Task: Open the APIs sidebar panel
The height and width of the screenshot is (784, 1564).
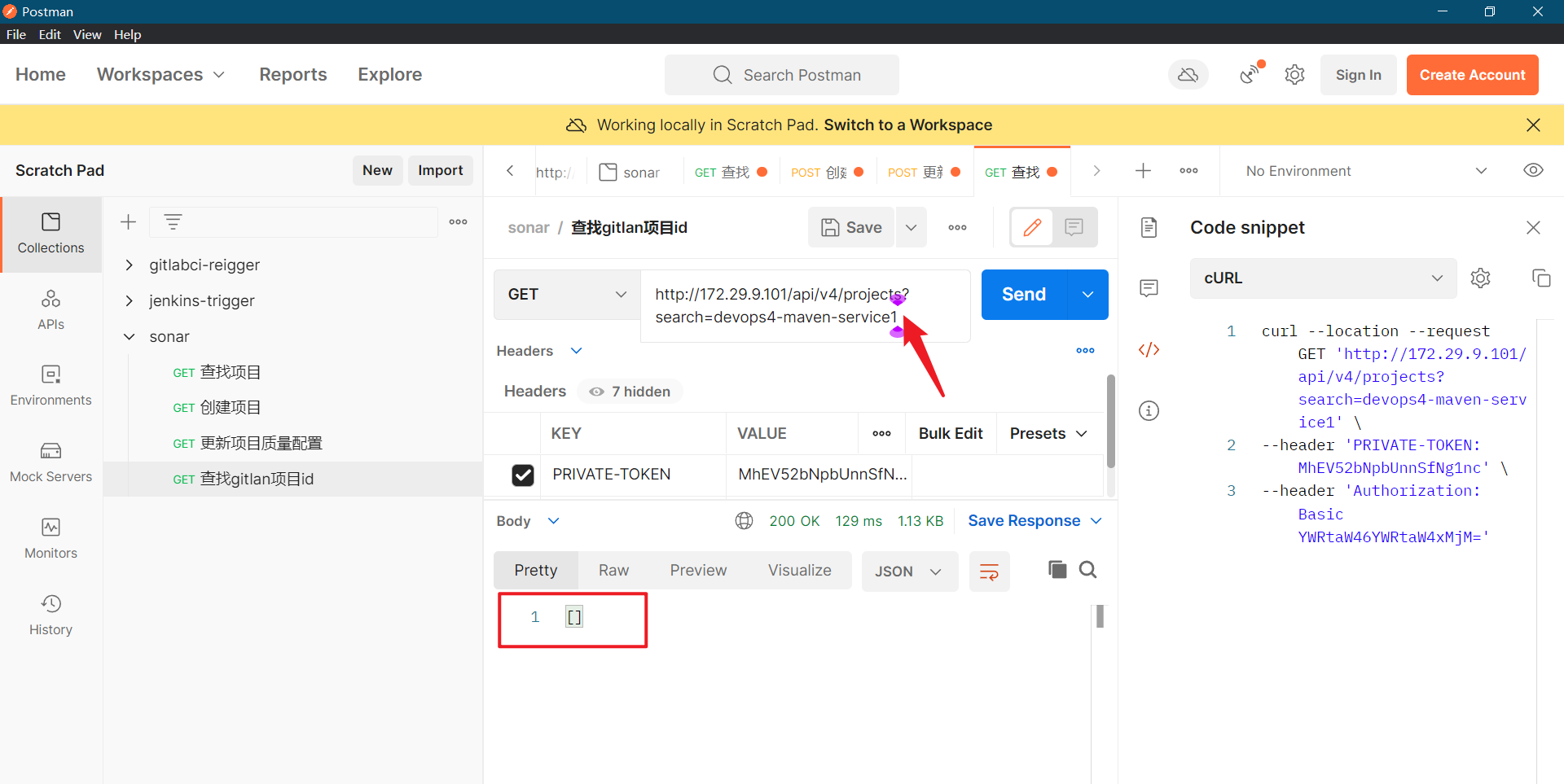Action: click(51, 310)
